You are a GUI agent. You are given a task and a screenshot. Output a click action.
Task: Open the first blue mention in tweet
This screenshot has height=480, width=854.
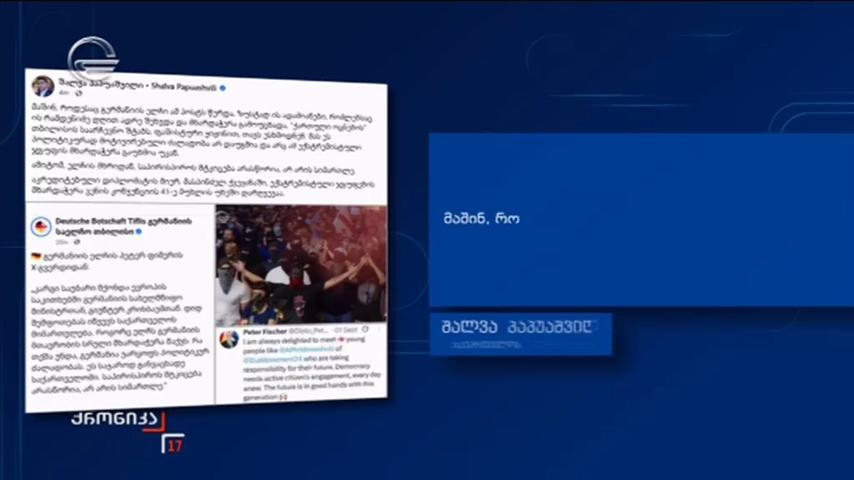(x=307, y=350)
